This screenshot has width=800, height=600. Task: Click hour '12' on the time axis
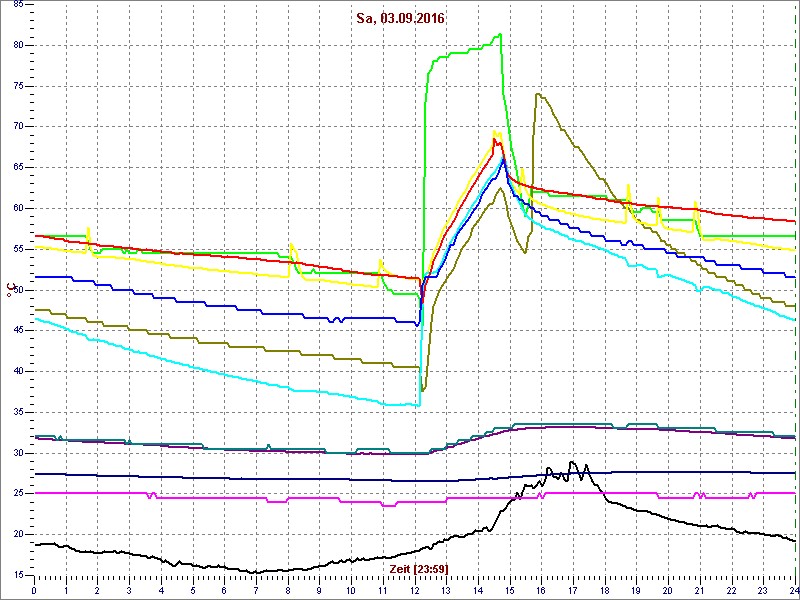coord(415,590)
